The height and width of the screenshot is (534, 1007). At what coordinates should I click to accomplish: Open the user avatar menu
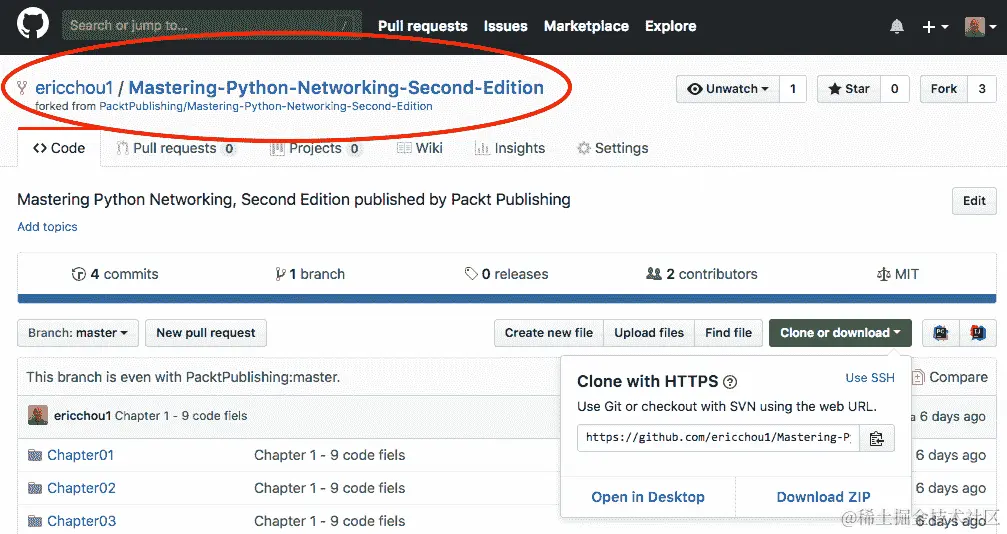[978, 27]
